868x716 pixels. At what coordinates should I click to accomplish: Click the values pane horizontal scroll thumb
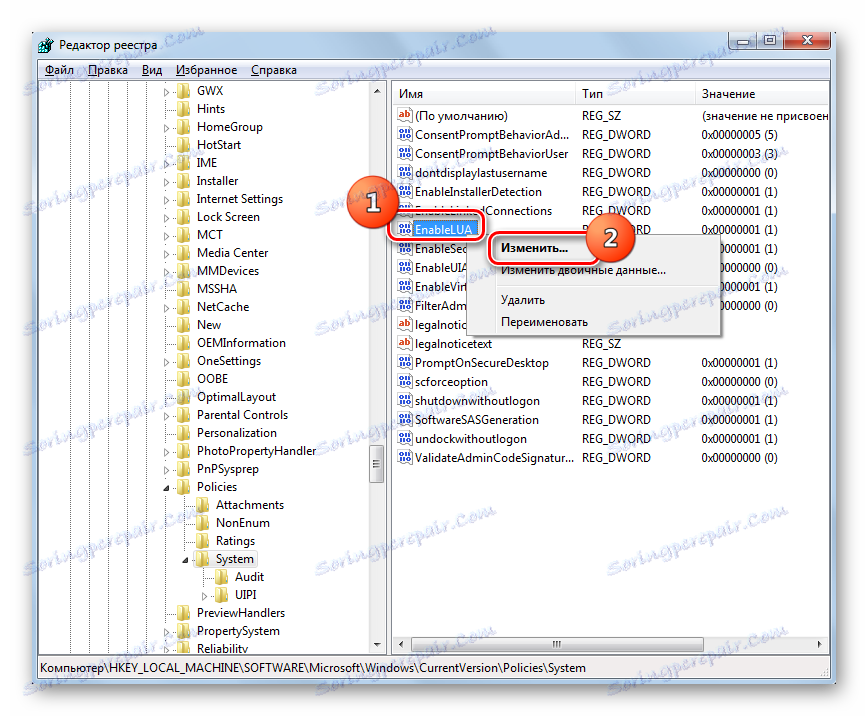click(x=557, y=644)
